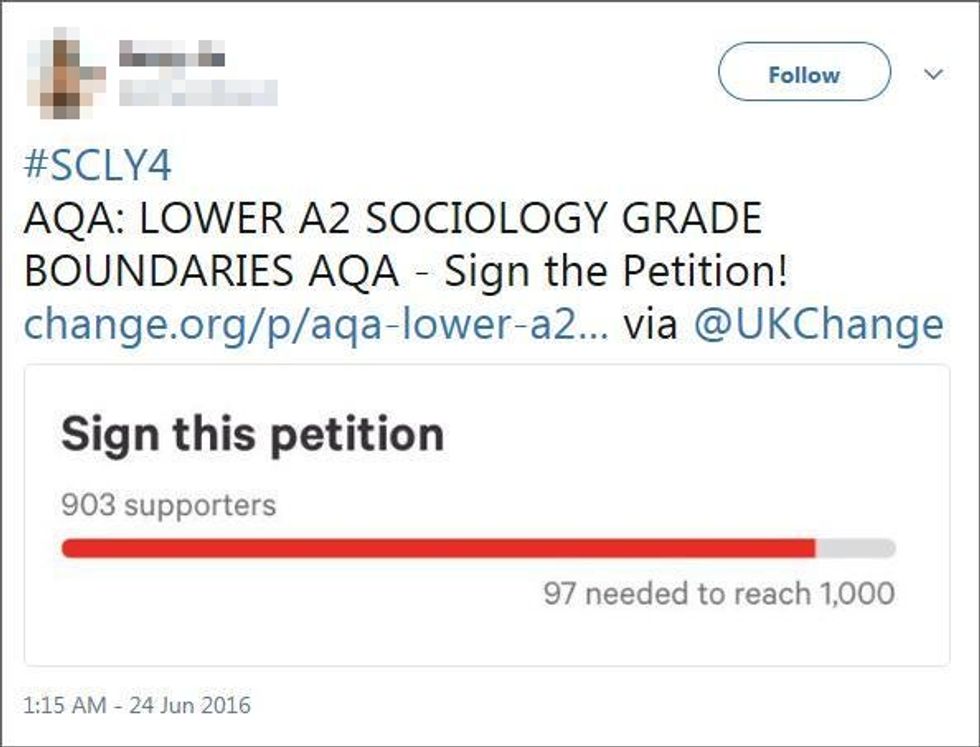Click the 'BOUNDARIES AQA - Sign the Petition!' text
Image resolution: width=980 pixels, height=747 pixels.
(408, 271)
